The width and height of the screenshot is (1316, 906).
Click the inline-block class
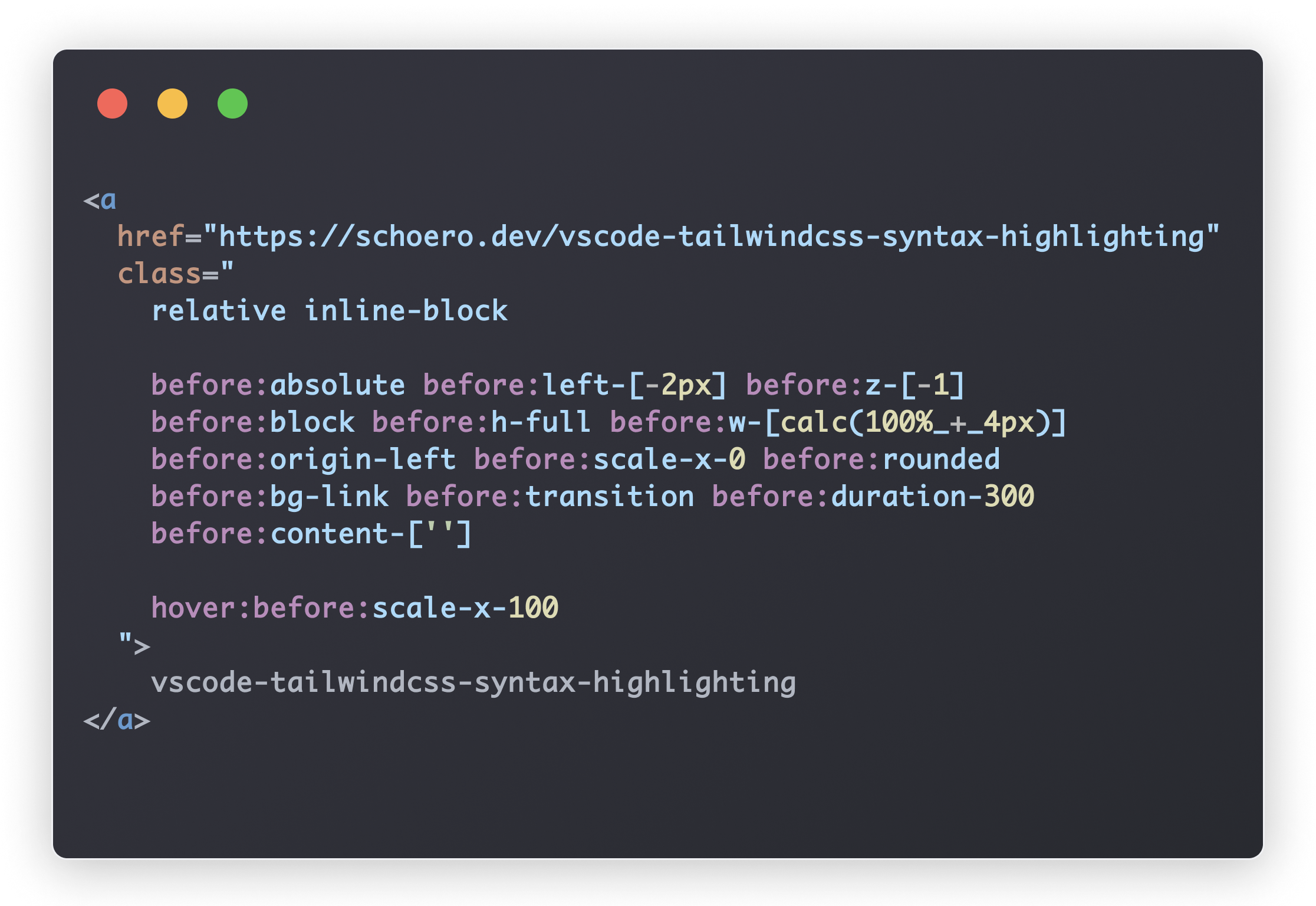(406, 311)
